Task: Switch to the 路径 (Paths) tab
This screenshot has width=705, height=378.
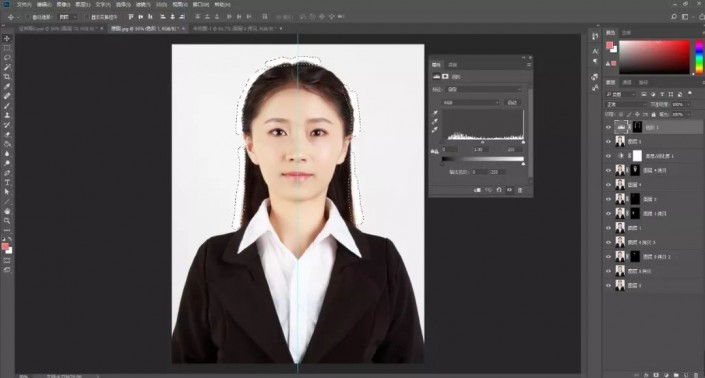Action: click(x=644, y=83)
